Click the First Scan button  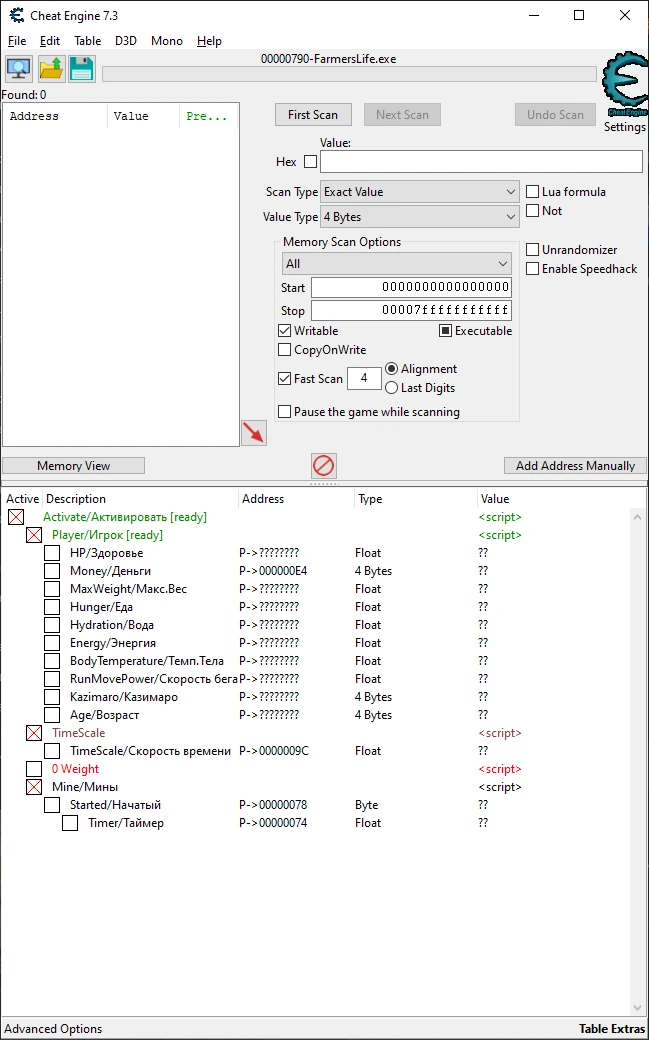313,115
